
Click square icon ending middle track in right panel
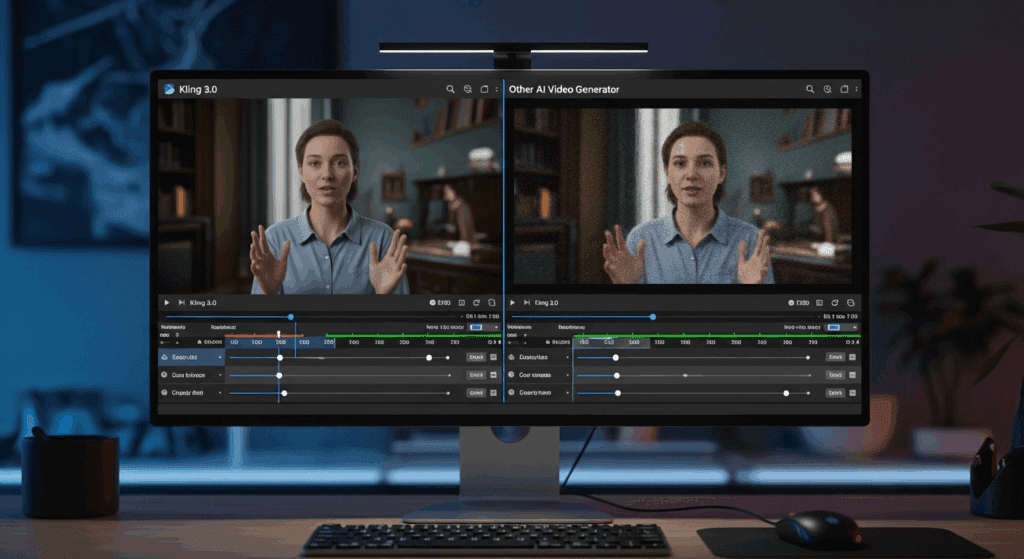[852, 375]
